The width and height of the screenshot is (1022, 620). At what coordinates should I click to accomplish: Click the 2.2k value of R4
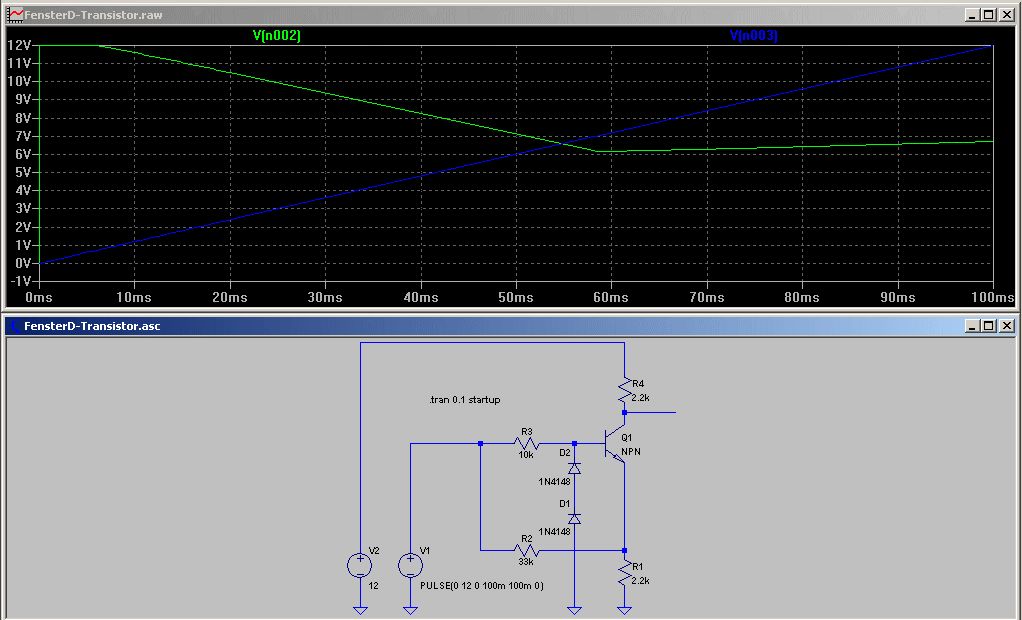tap(640, 398)
